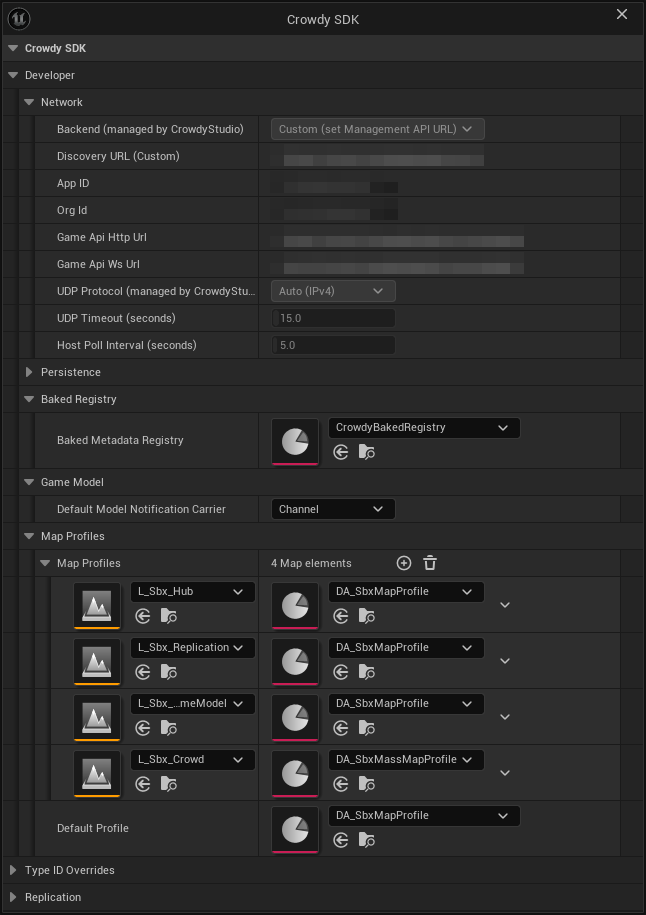The width and height of the screenshot is (646, 915).
Task: Collapse the Developer category
Action: point(13,75)
